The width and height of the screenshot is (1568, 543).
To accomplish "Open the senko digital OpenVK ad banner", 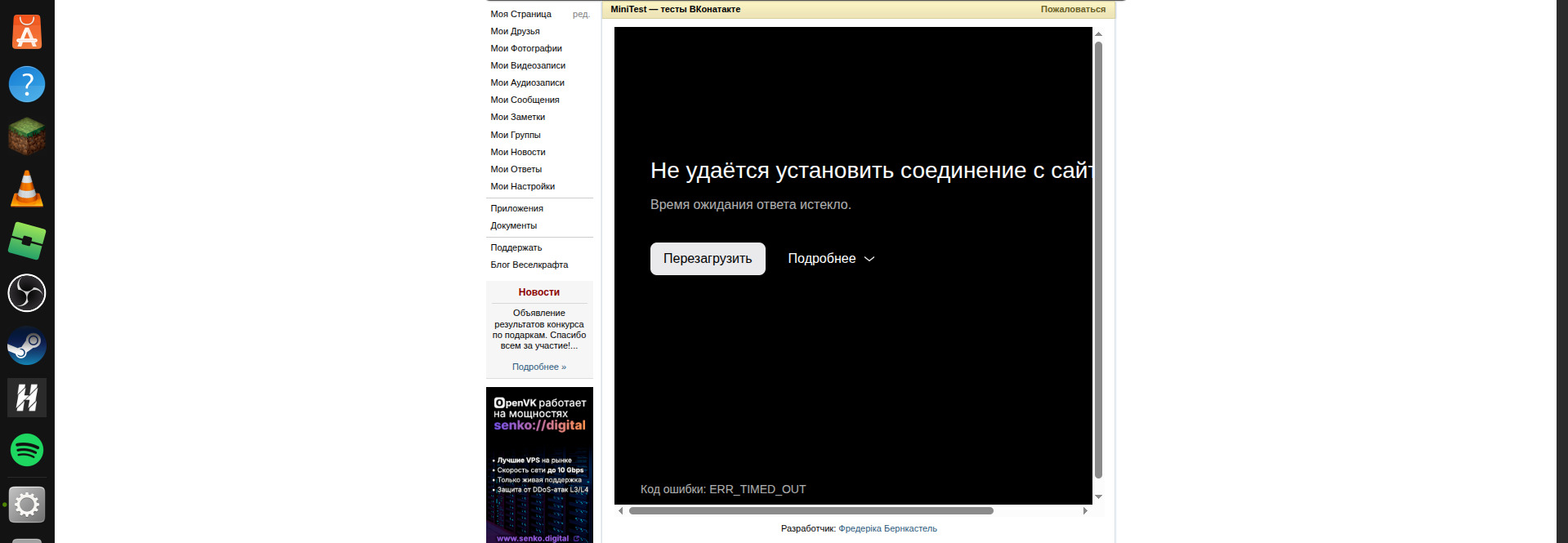I will click(539, 465).
